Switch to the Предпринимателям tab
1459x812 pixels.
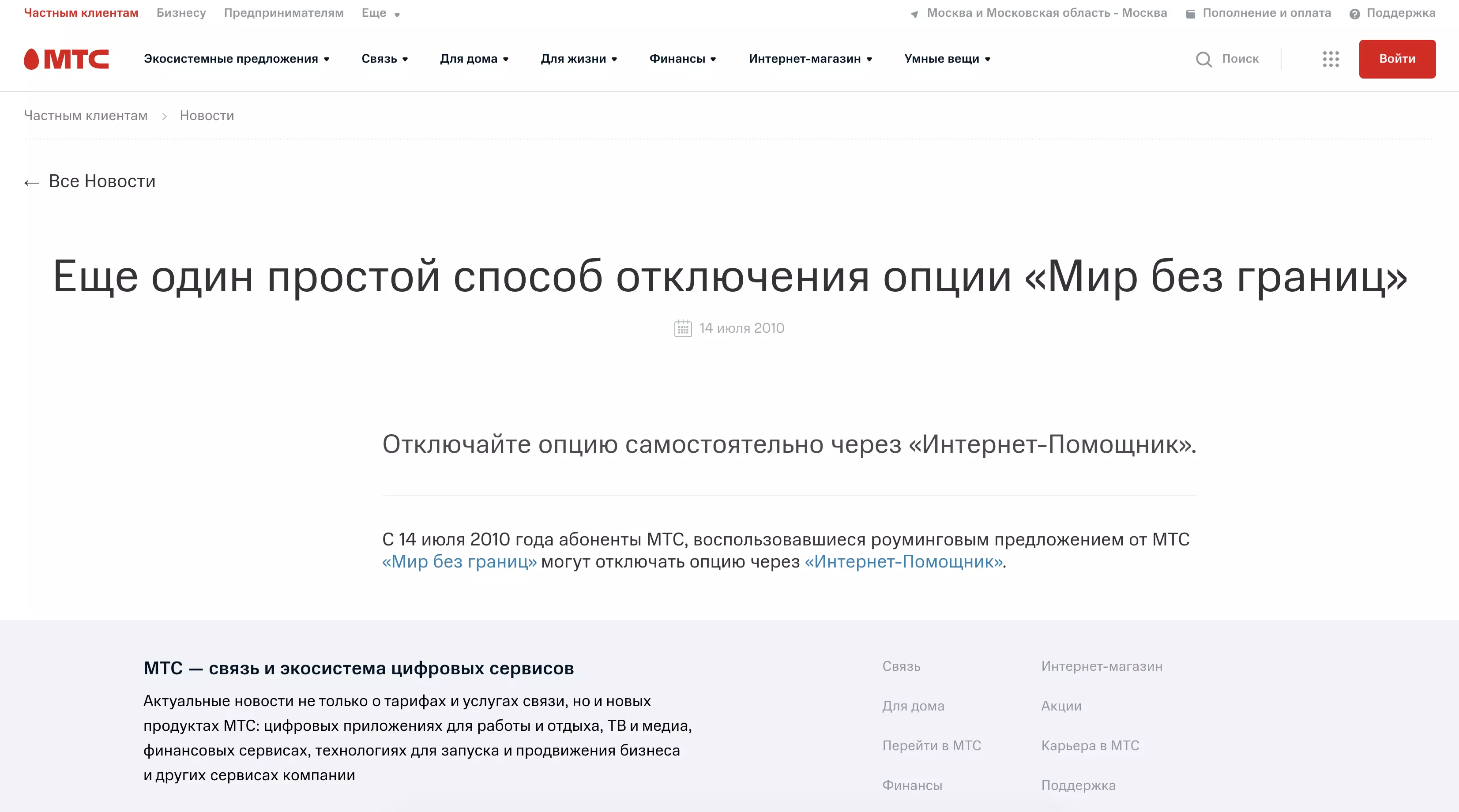coord(284,13)
